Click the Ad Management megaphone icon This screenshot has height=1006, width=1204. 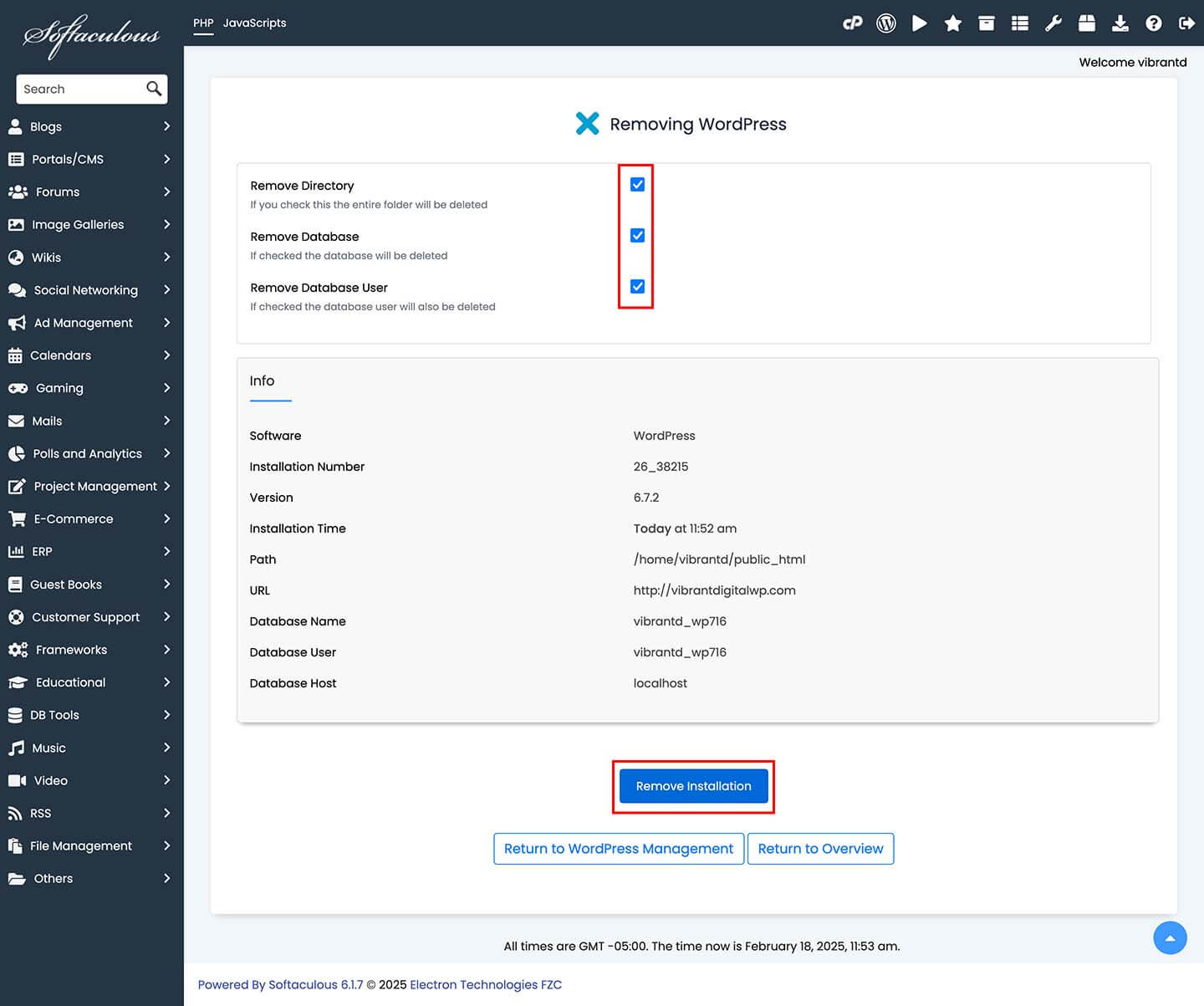point(17,323)
